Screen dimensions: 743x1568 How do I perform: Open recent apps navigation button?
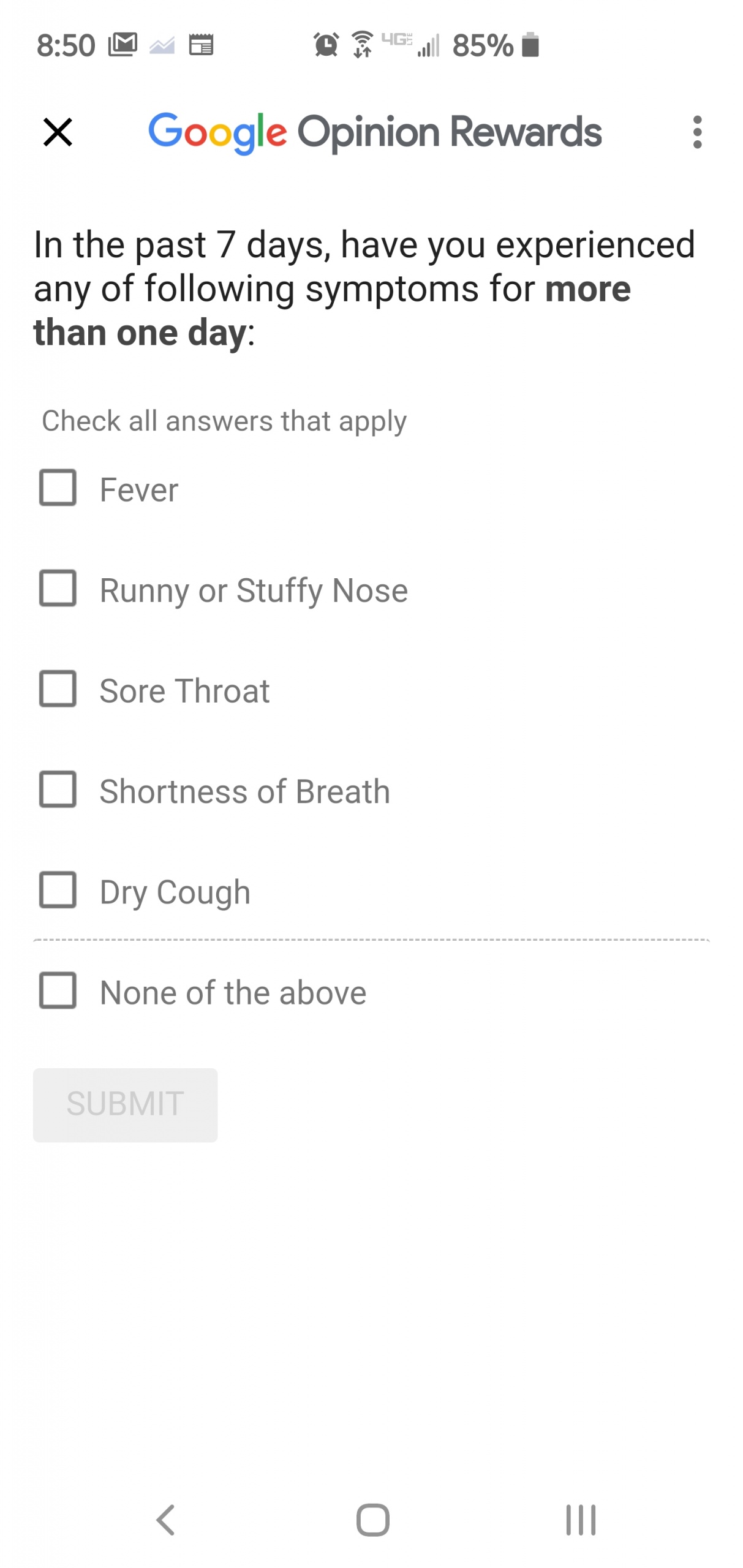[580, 1519]
